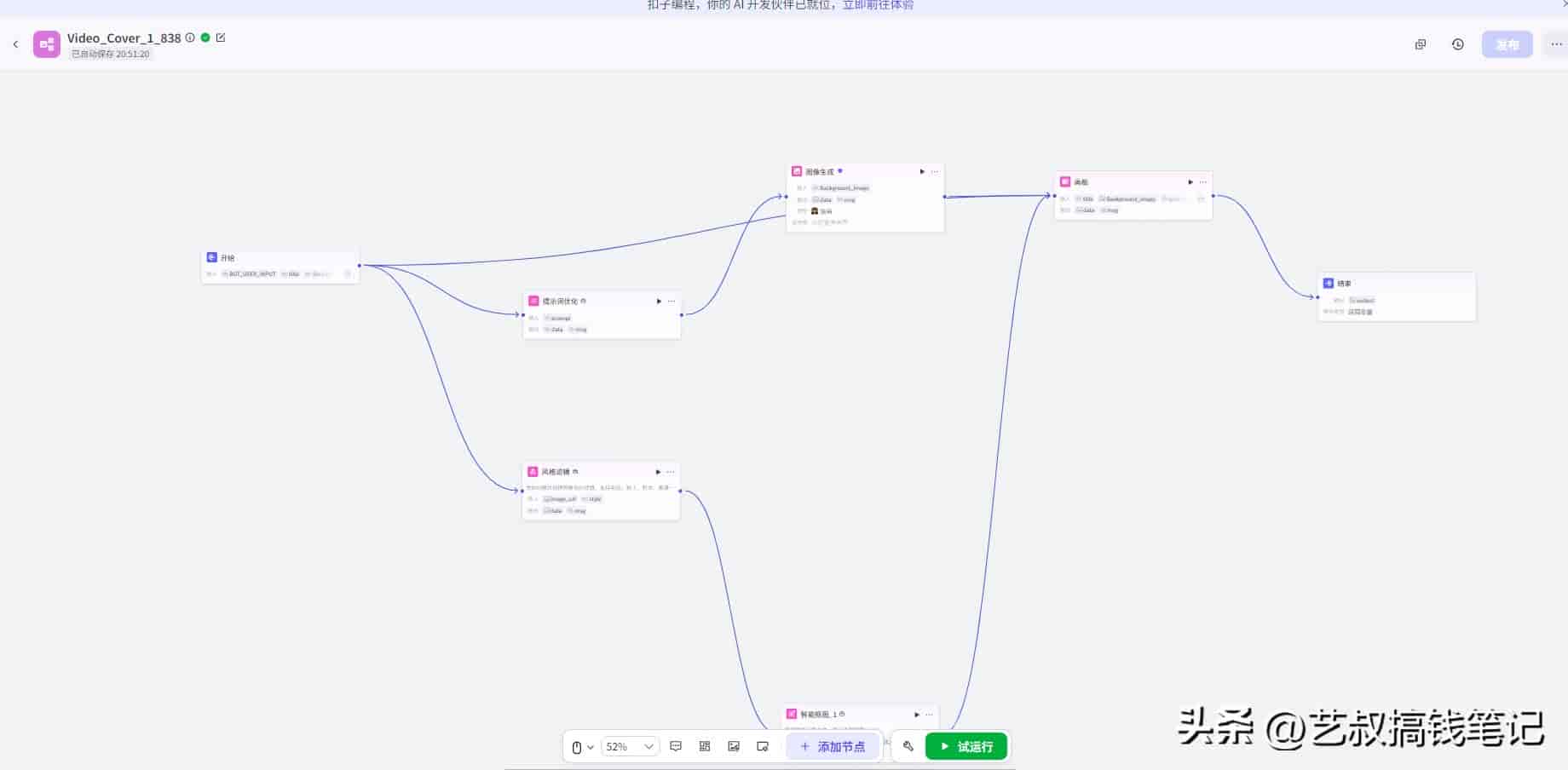The height and width of the screenshot is (770, 1568).
Task: Run the 提示词优化 node play icon
Action: click(659, 302)
